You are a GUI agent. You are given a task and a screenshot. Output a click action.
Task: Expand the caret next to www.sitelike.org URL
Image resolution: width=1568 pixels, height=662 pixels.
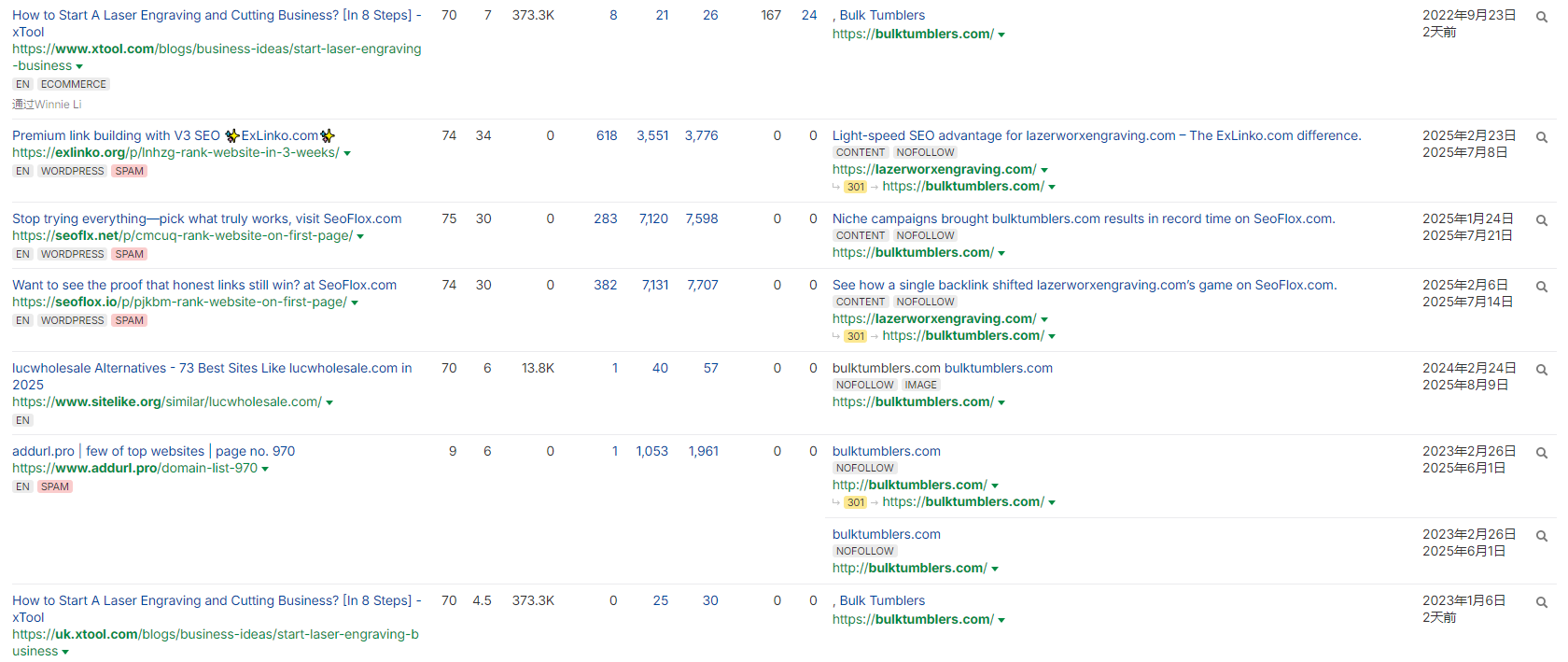(329, 402)
